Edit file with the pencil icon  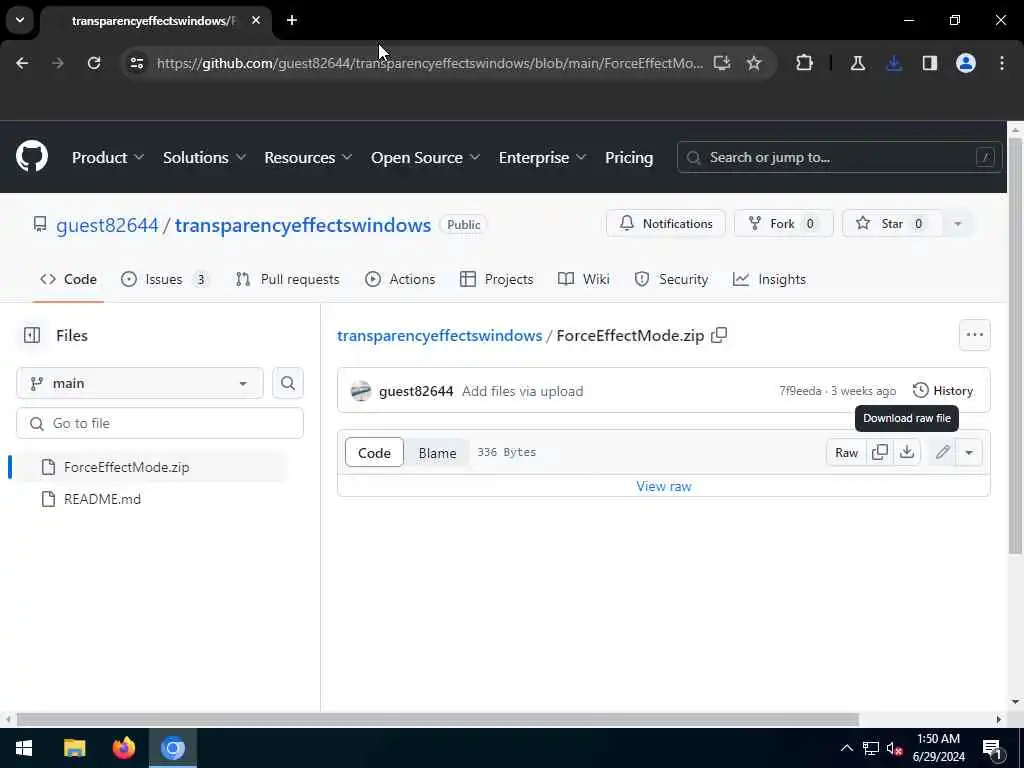942,452
